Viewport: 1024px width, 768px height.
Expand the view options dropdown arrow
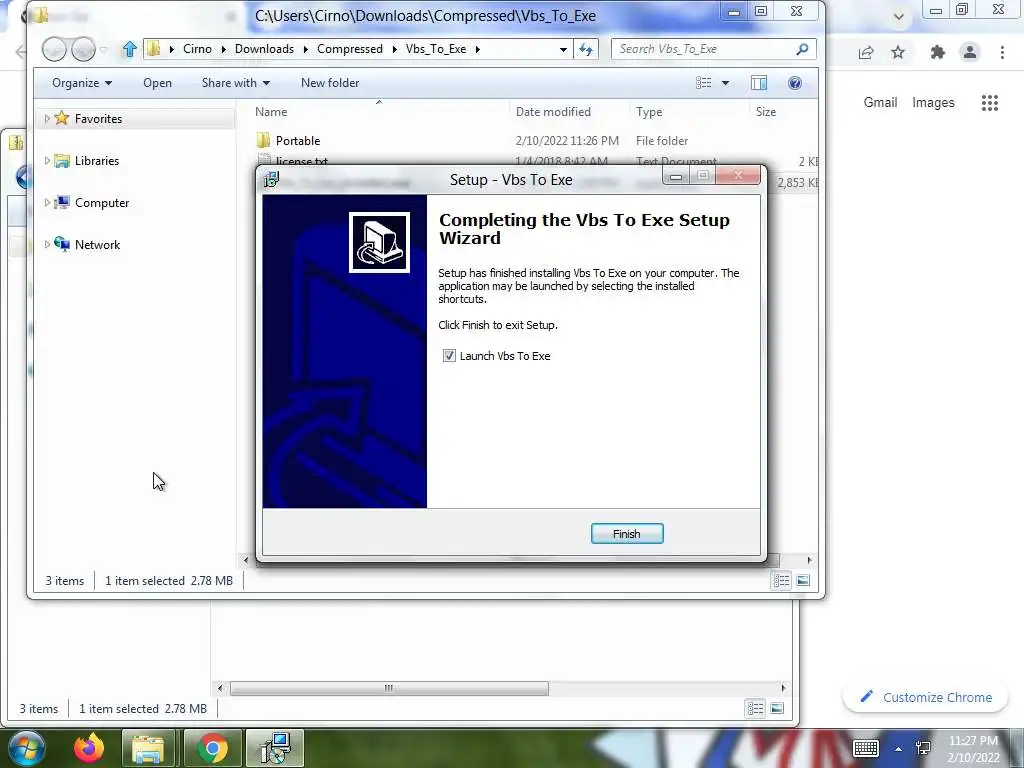pos(725,83)
